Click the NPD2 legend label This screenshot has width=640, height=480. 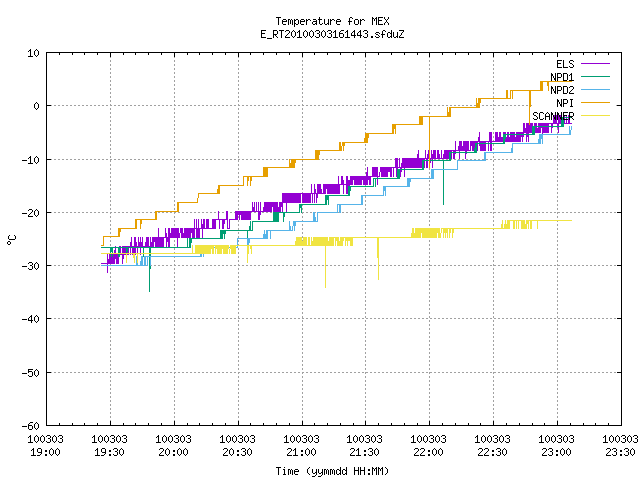point(562,90)
